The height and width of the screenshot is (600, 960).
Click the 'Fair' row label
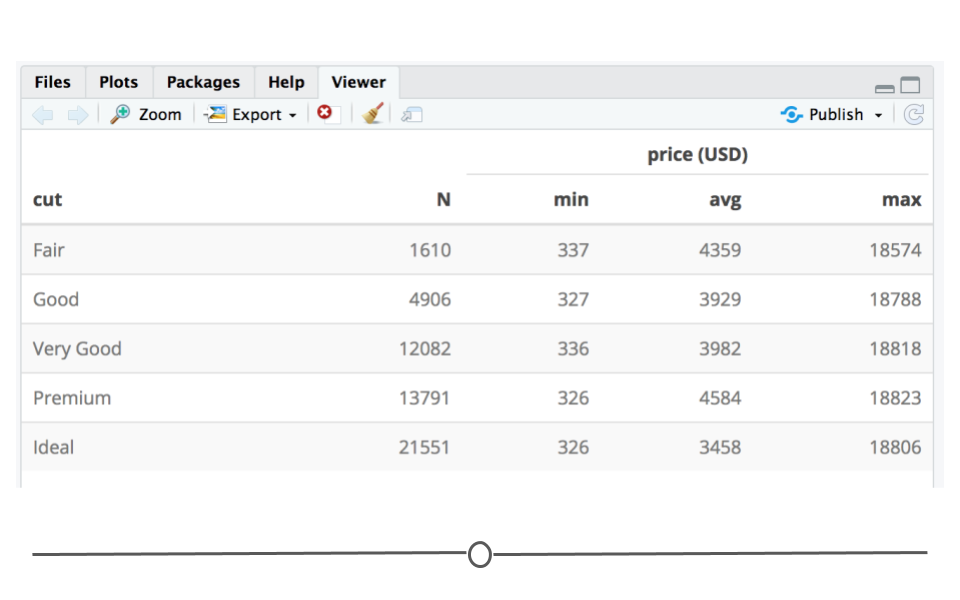click(x=48, y=250)
